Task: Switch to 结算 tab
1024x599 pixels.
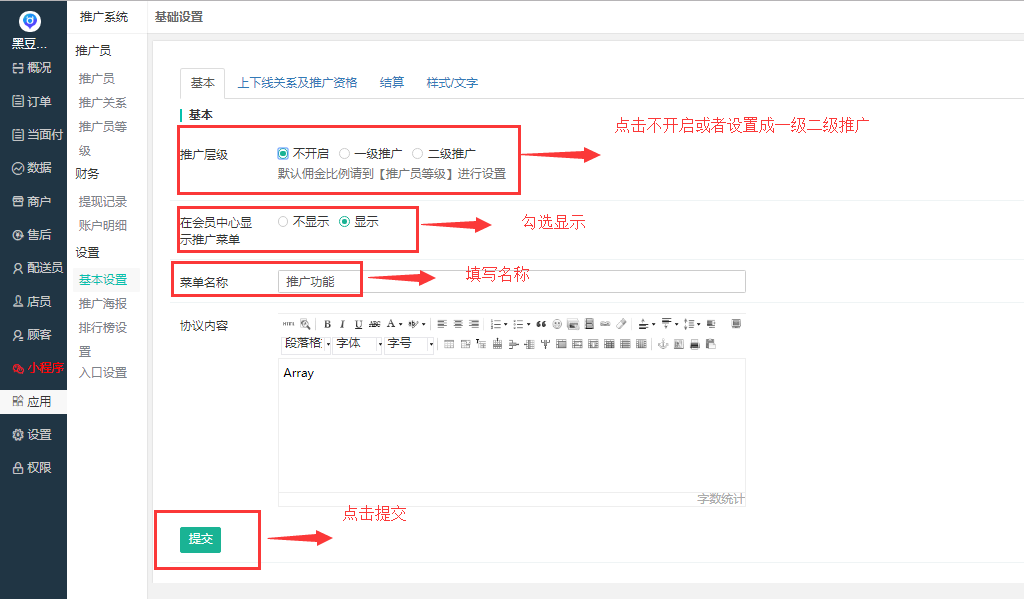Action: (x=392, y=83)
